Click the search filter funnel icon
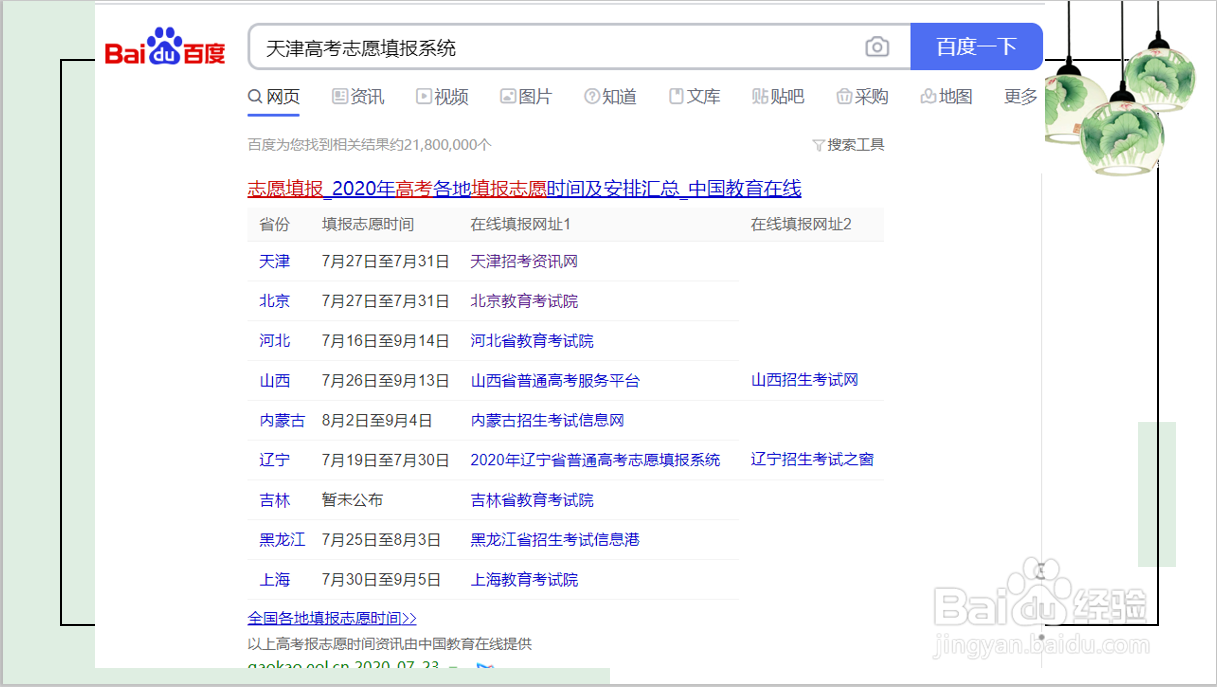The height and width of the screenshot is (687, 1217). click(x=818, y=145)
